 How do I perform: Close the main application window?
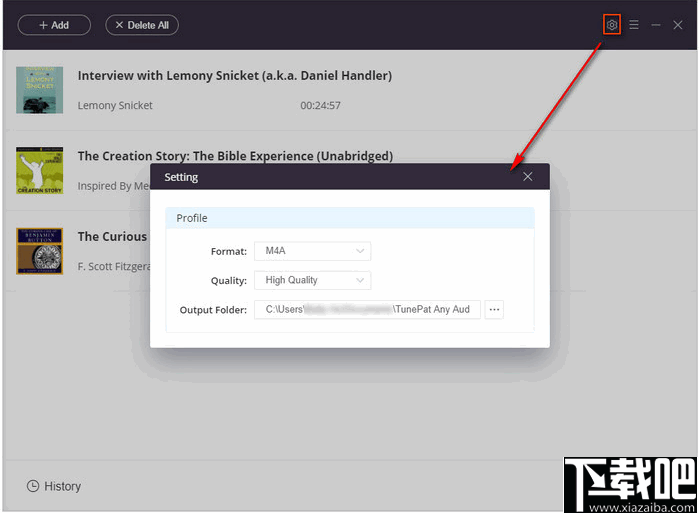coord(678,25)
